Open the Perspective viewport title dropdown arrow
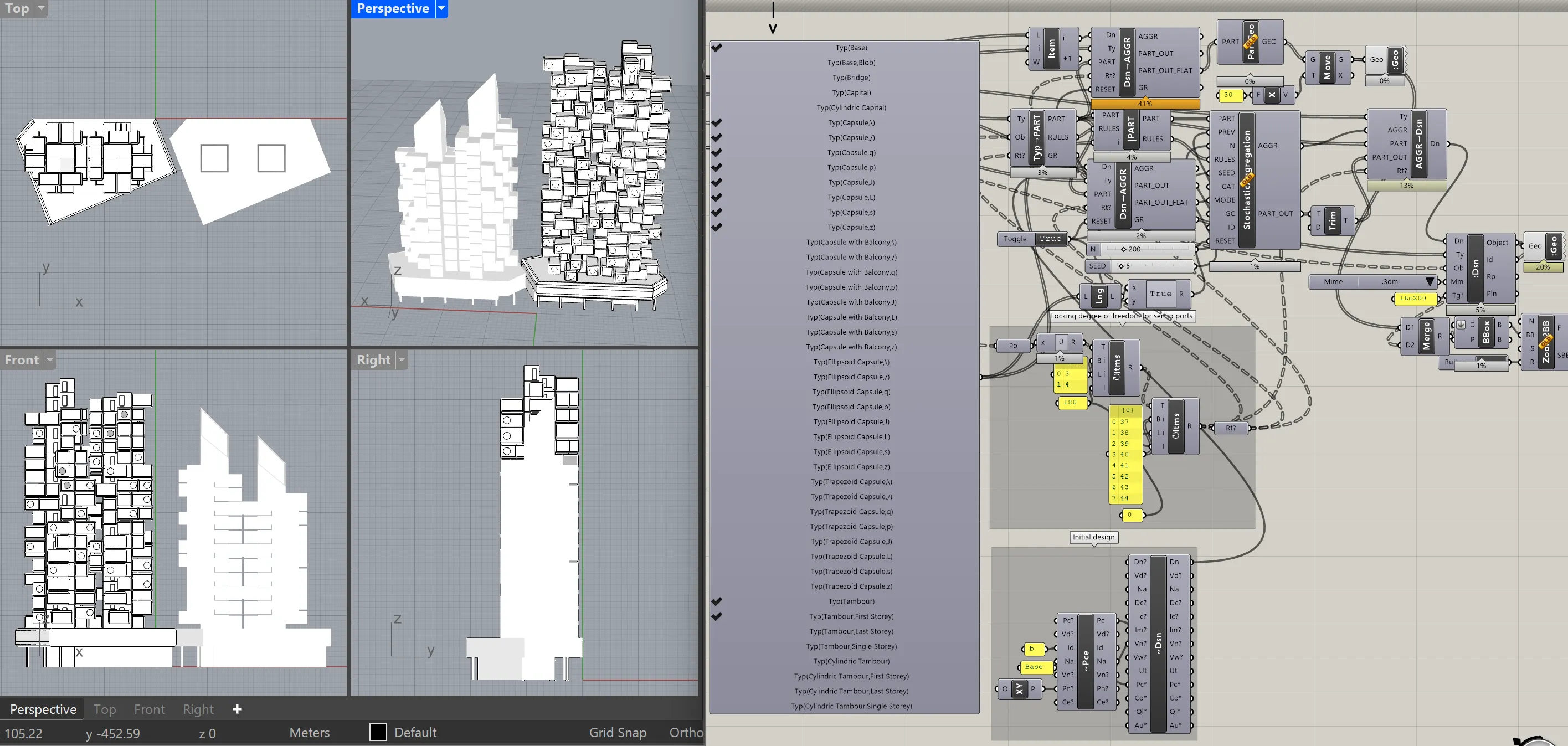This screenshot has width=1568, height=746. click(x=442, y=8)
